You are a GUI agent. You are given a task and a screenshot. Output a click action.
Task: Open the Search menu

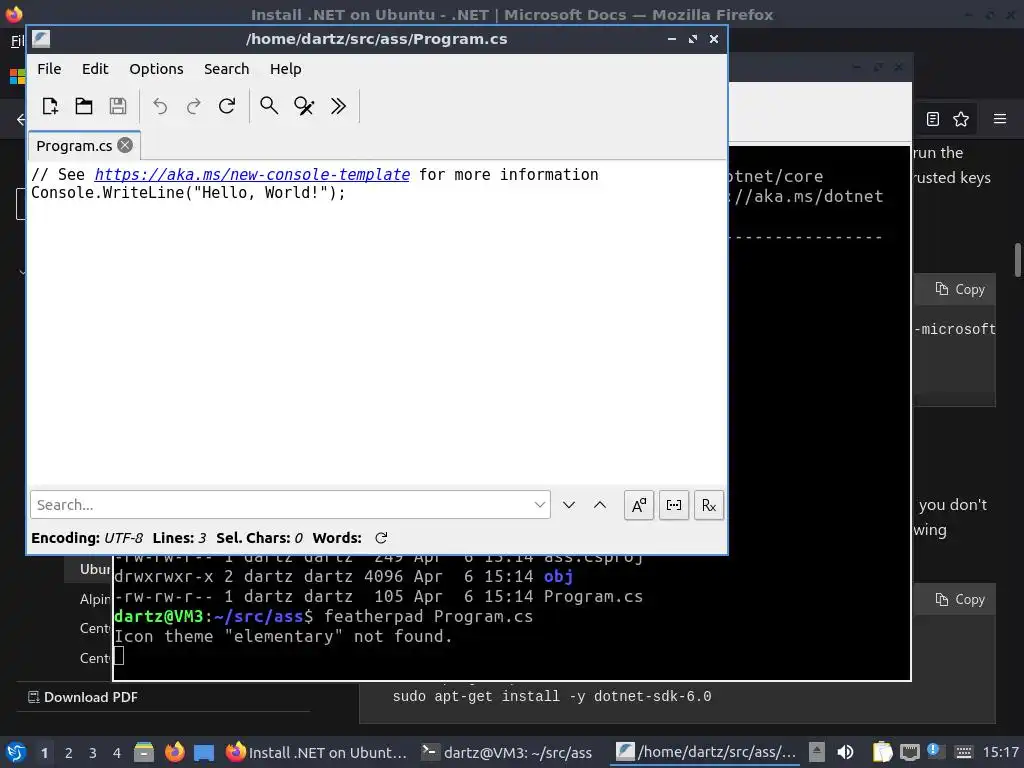(x=227, y=69)
